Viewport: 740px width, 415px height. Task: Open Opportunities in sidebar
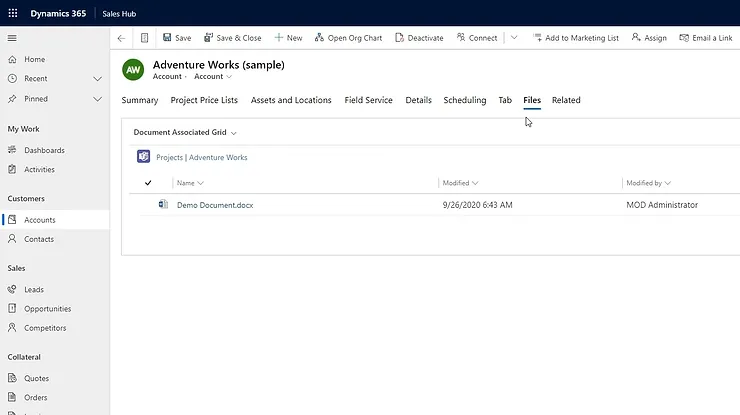(55, 308)
